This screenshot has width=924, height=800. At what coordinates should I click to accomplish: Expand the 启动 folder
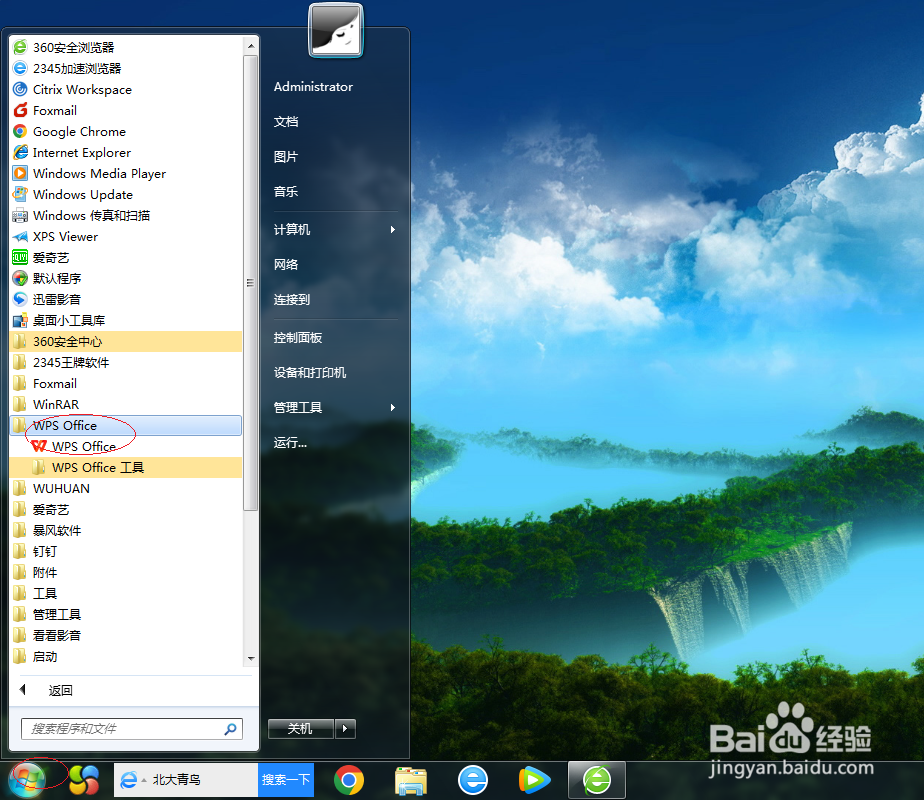[126, 657]
